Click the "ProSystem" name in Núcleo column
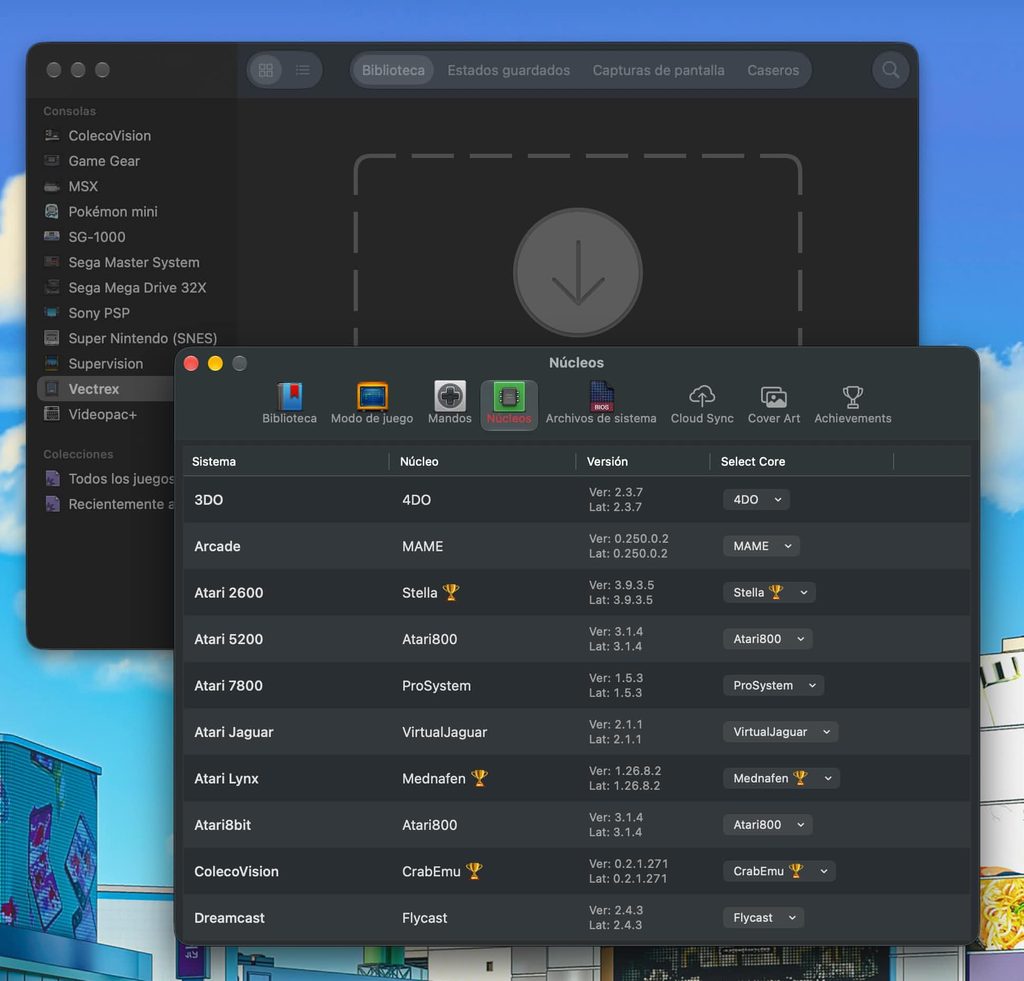This screenshot has width=1024, height=981. (x=436, y=686)
